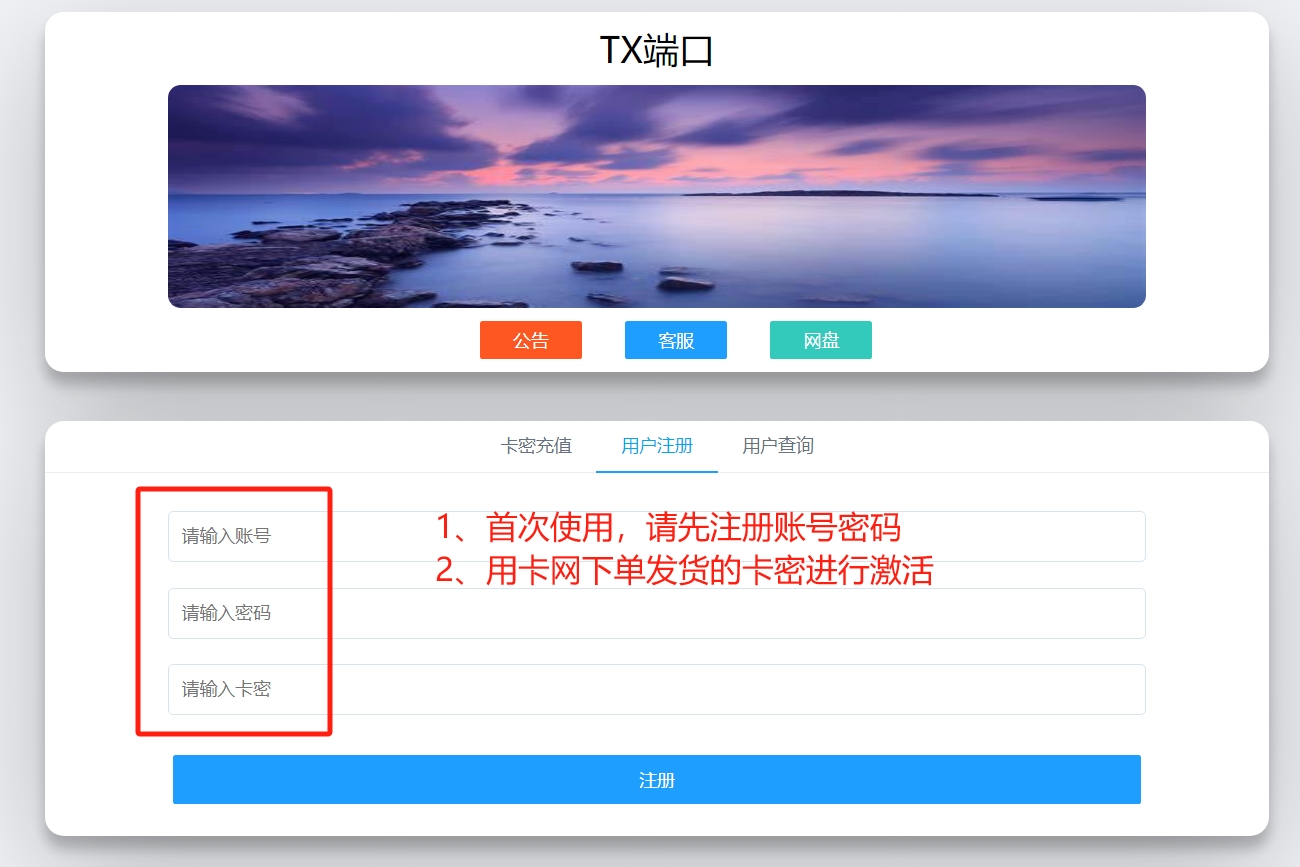Switch to the 卡密充值 tab
Image resolution: width=1300 pixels, height=867 pixels.
click(x=536, y=446)
